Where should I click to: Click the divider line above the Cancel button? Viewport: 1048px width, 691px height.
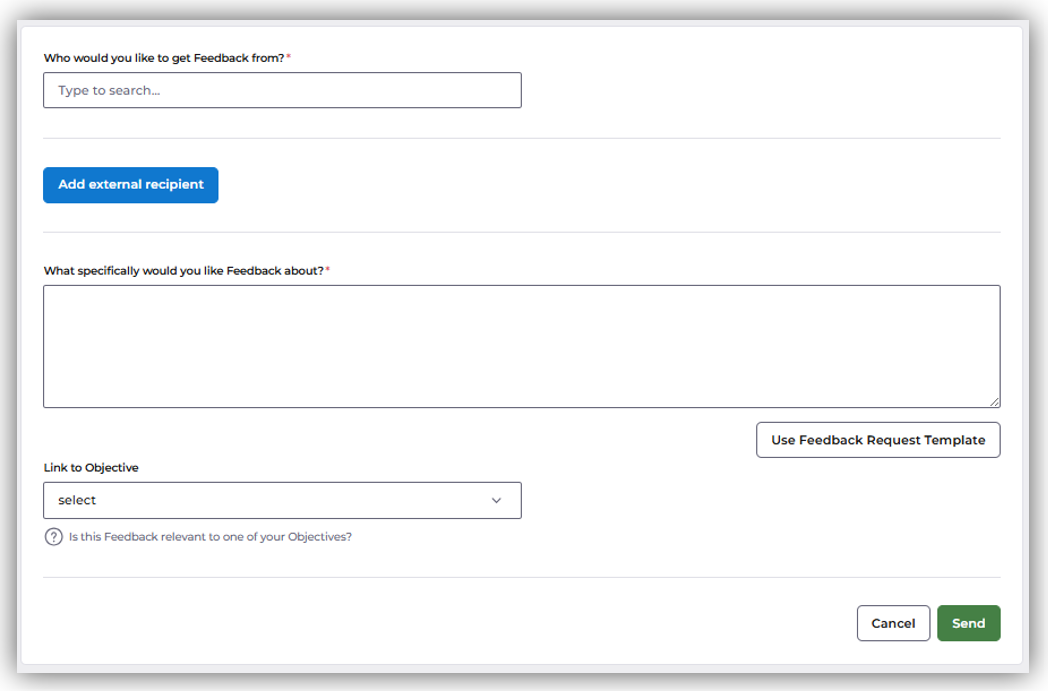coord(521,577)
